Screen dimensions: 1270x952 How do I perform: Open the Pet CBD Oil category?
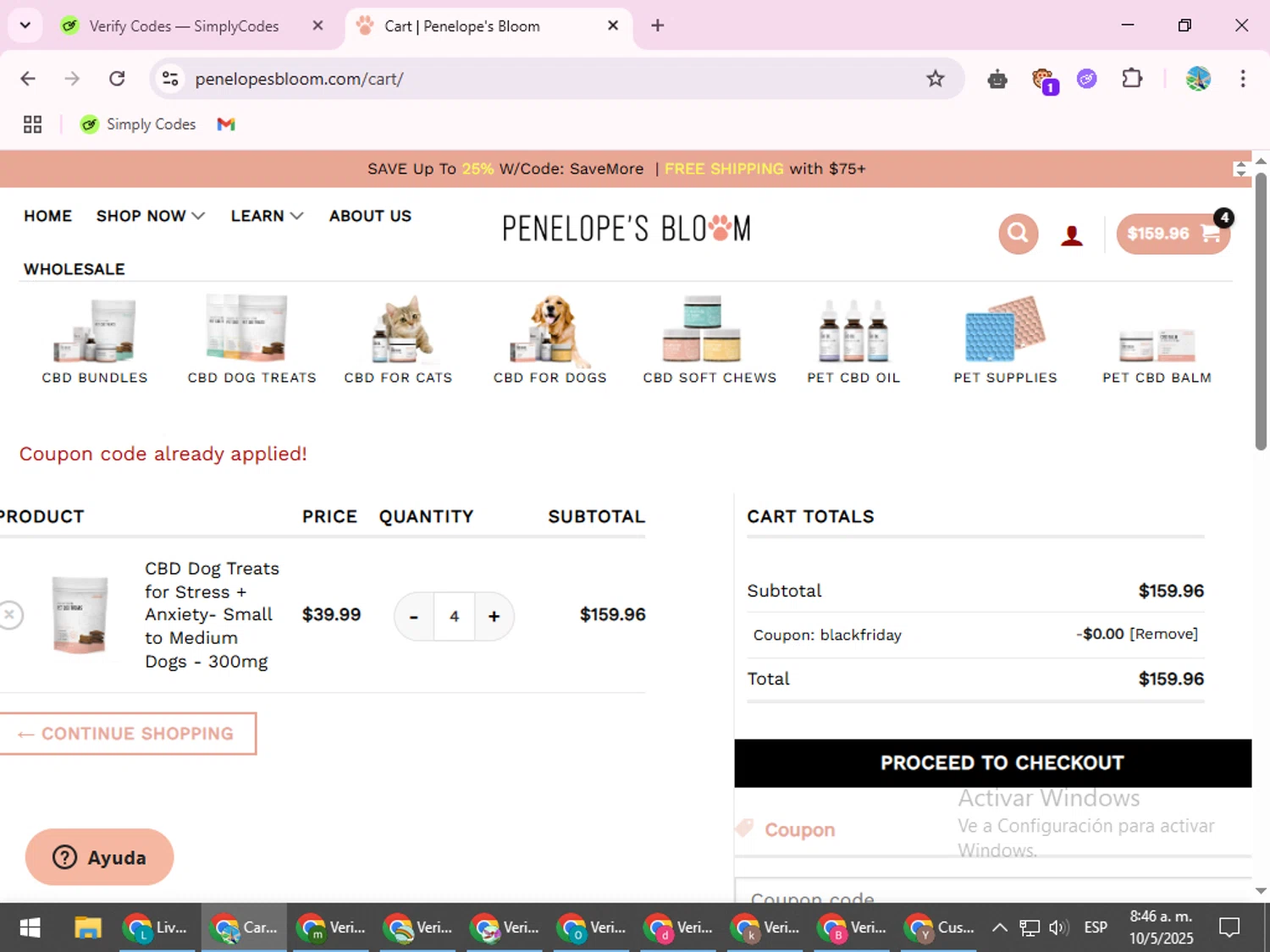(853, 339)
